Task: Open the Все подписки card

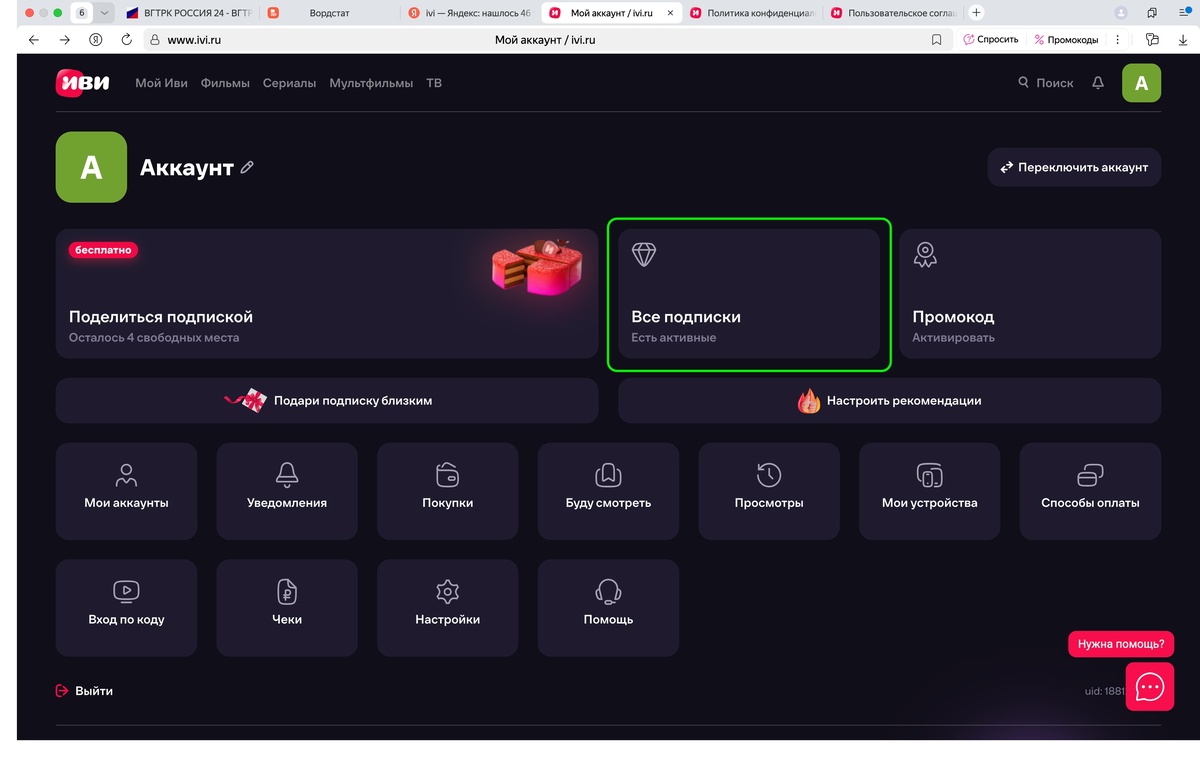Action: (x=749, y=294)
